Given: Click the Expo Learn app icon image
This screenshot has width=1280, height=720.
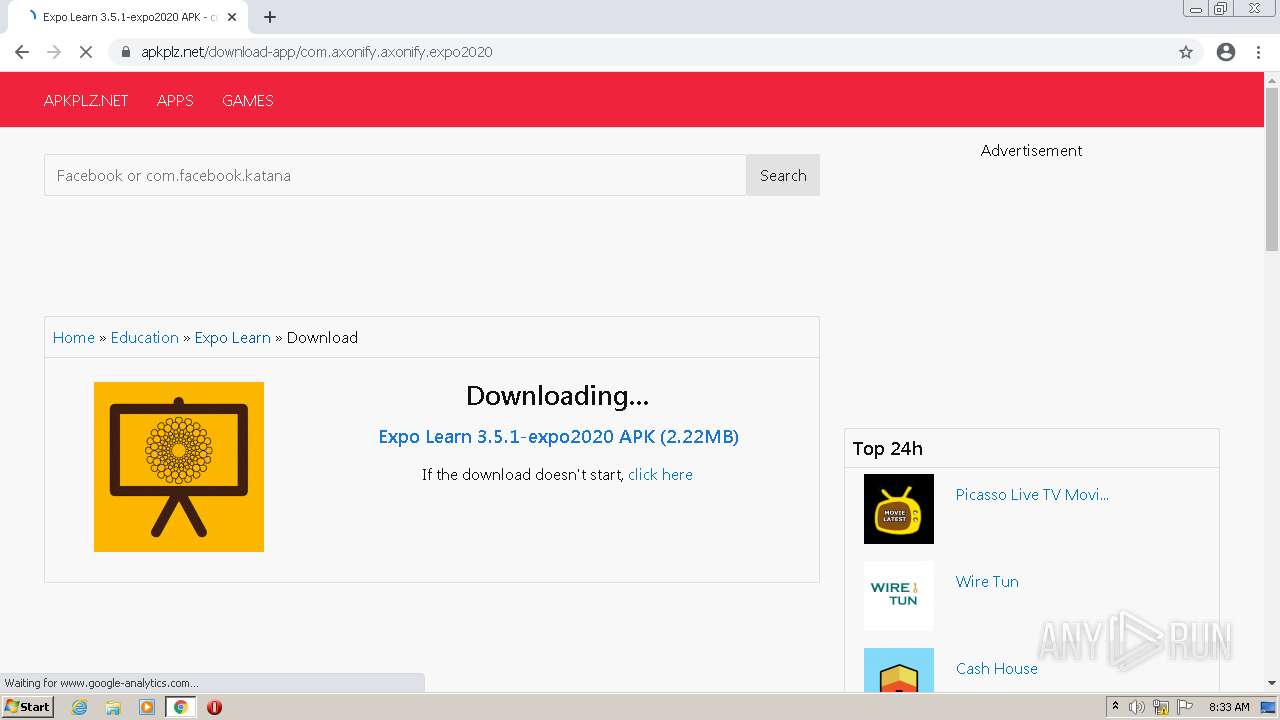Looking at the screenshot, I should (179, 467).
